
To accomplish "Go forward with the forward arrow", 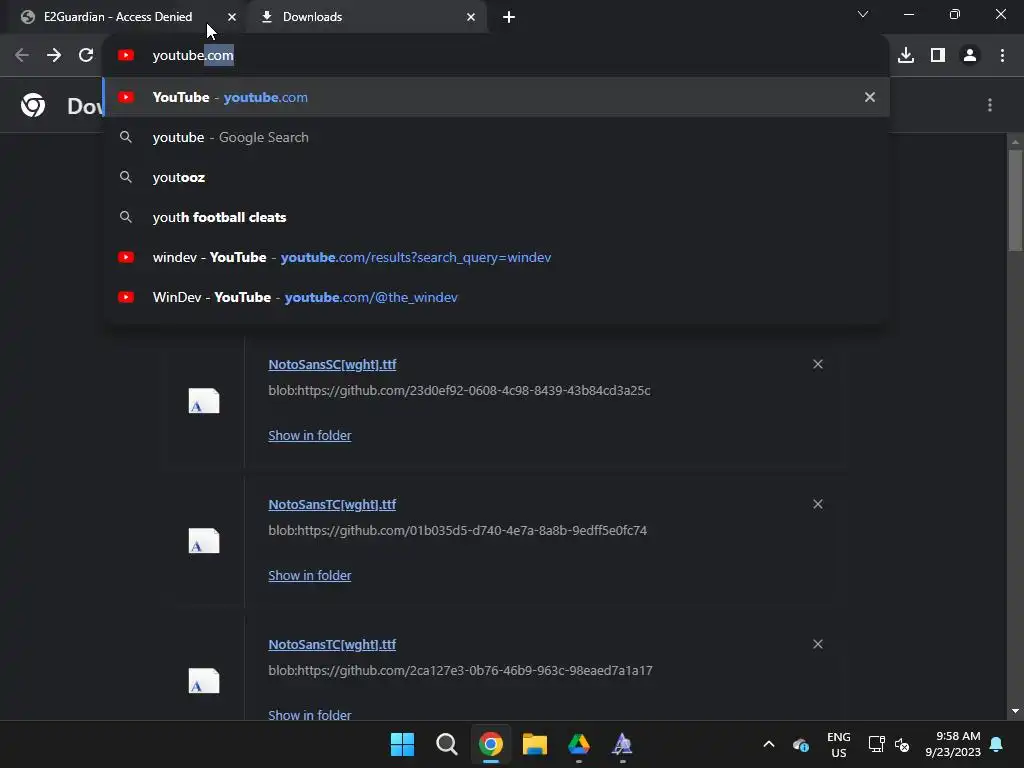I will (x=54, y=56).
